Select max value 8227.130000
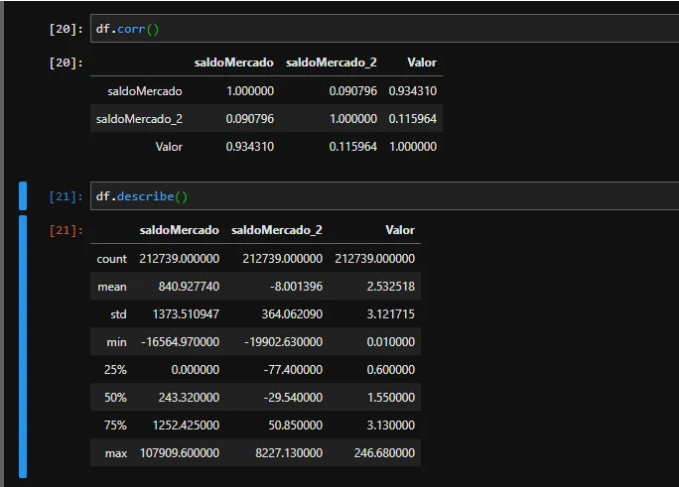679x487 pixels. 289,453
